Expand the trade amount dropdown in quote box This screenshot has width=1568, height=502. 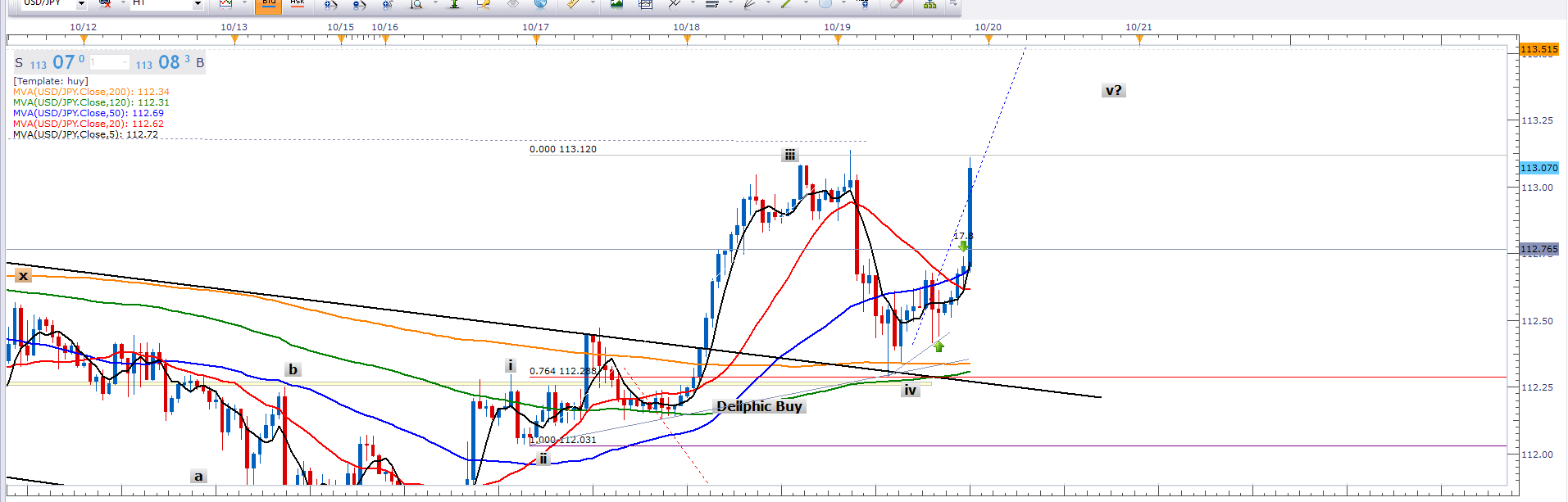pos(125,62)
